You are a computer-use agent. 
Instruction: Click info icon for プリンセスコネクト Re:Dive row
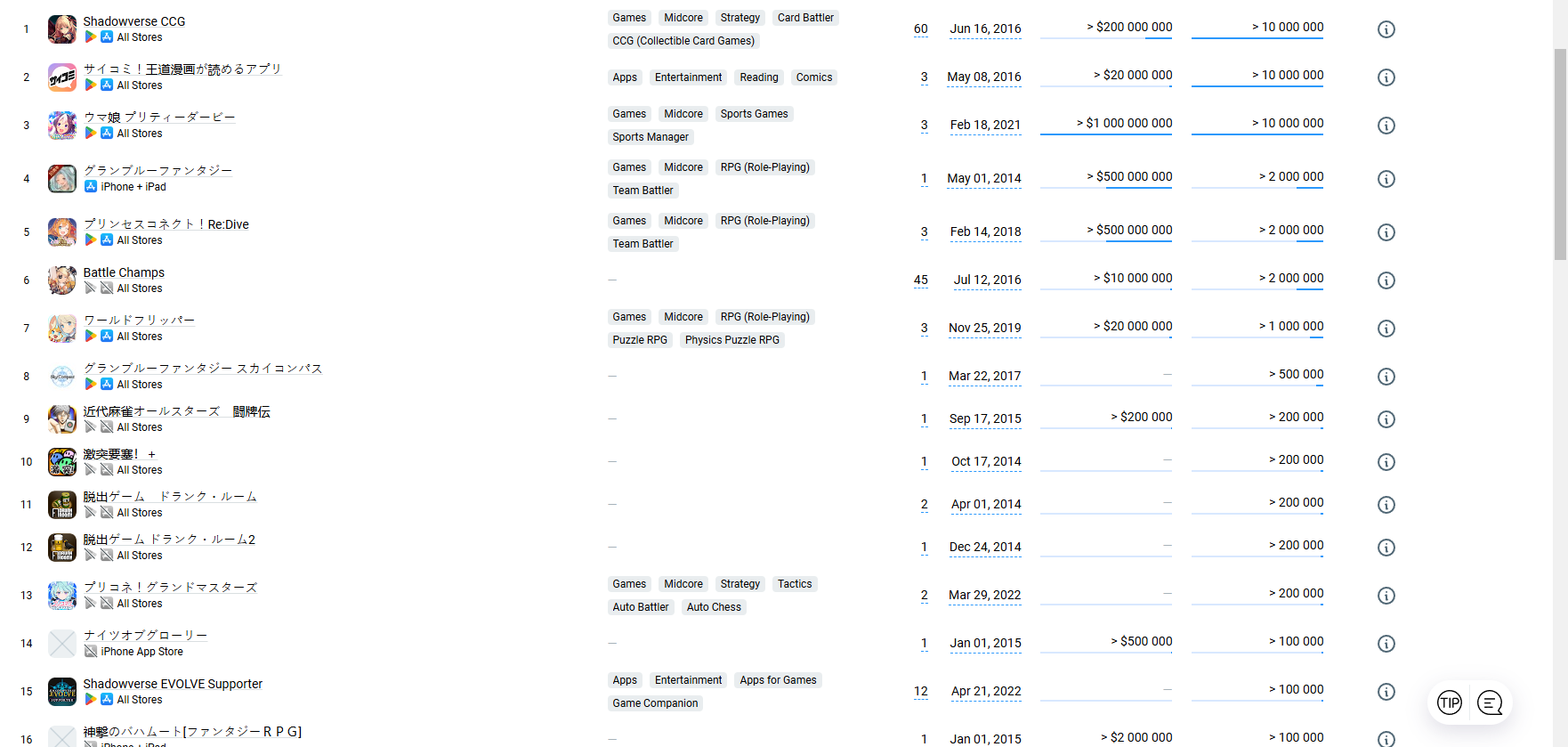1386,232
